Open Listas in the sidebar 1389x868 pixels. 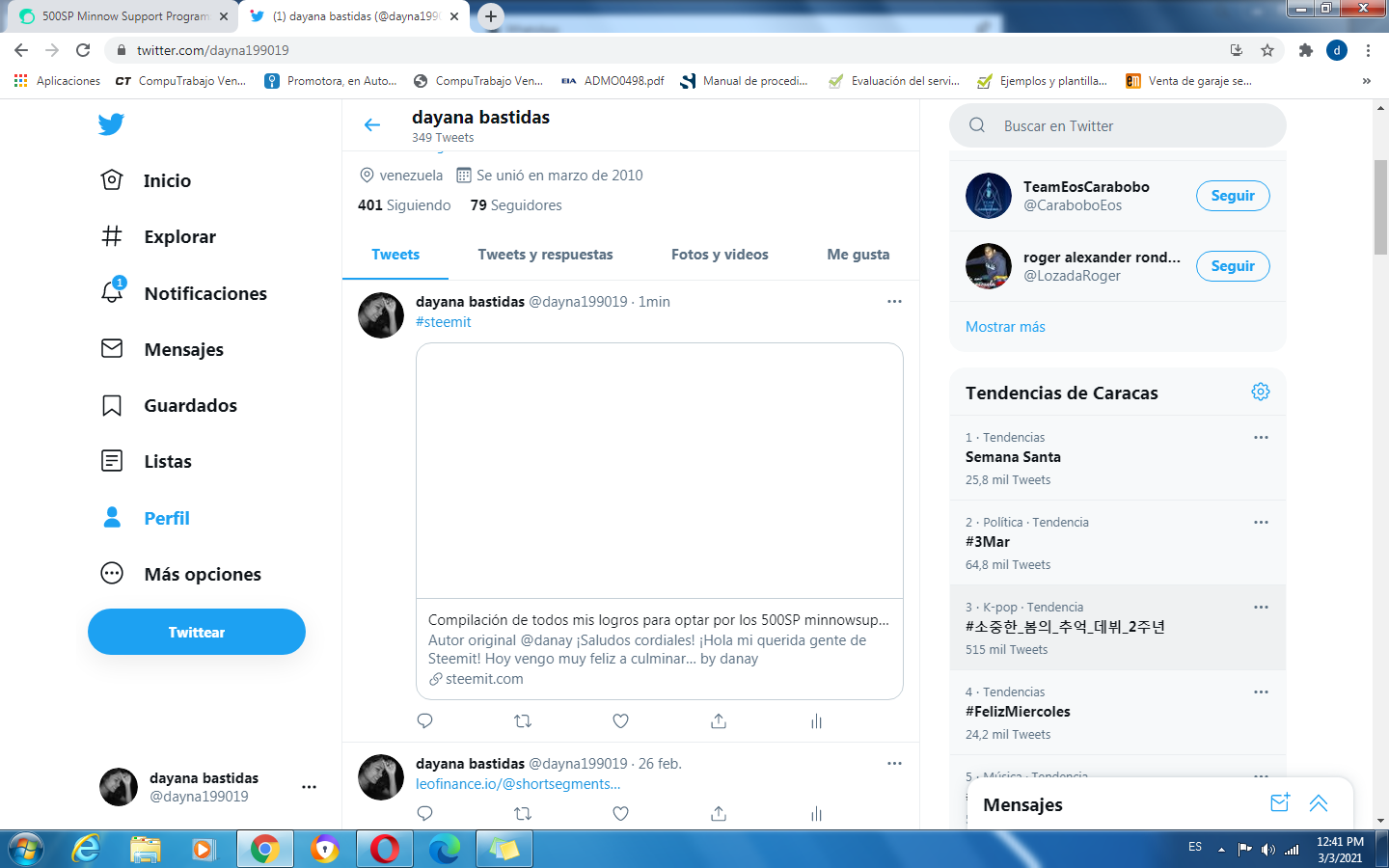(147, 461)
